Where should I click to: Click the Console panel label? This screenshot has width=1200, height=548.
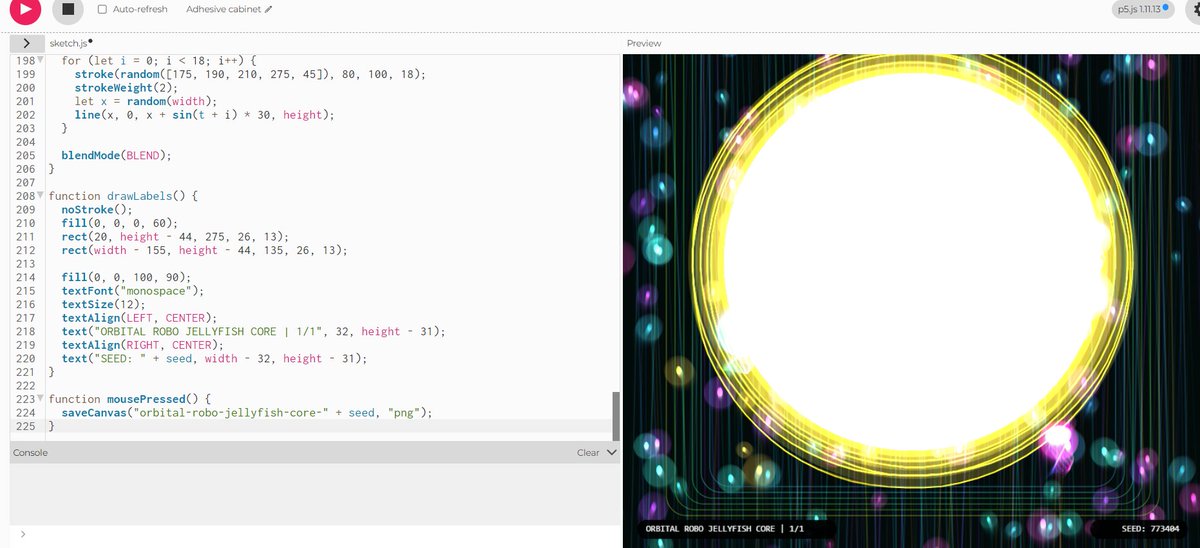(x=30, y=452)
